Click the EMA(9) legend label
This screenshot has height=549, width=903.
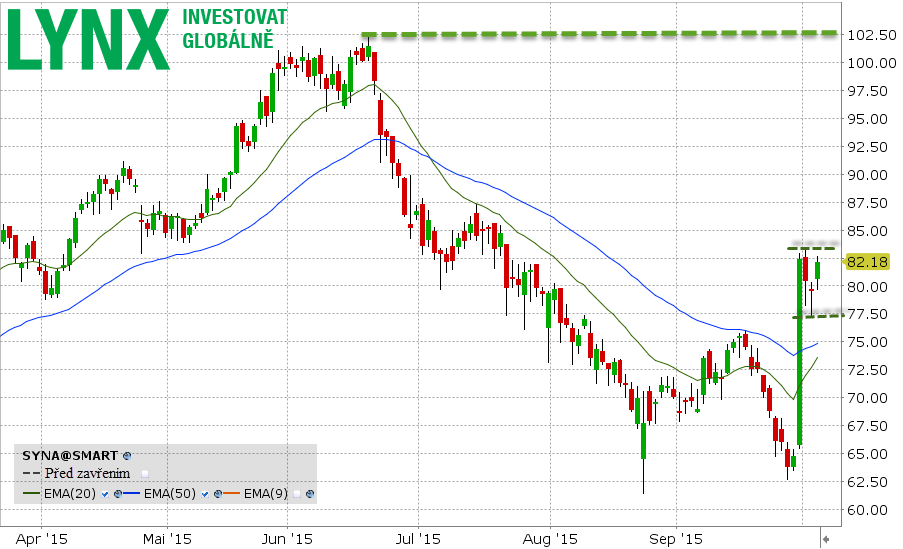[x=265, y=494]
